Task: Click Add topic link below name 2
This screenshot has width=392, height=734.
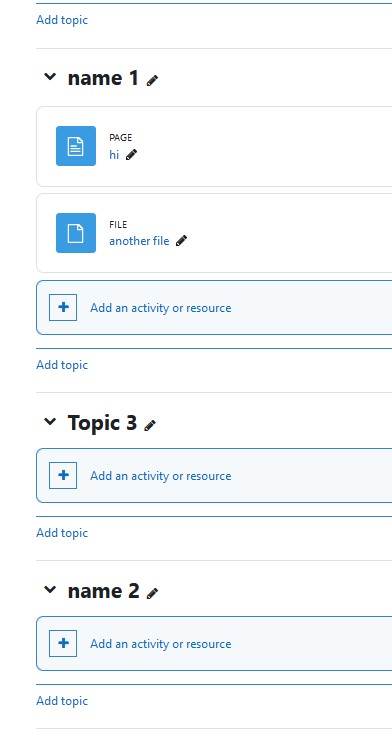Action: 62,701
